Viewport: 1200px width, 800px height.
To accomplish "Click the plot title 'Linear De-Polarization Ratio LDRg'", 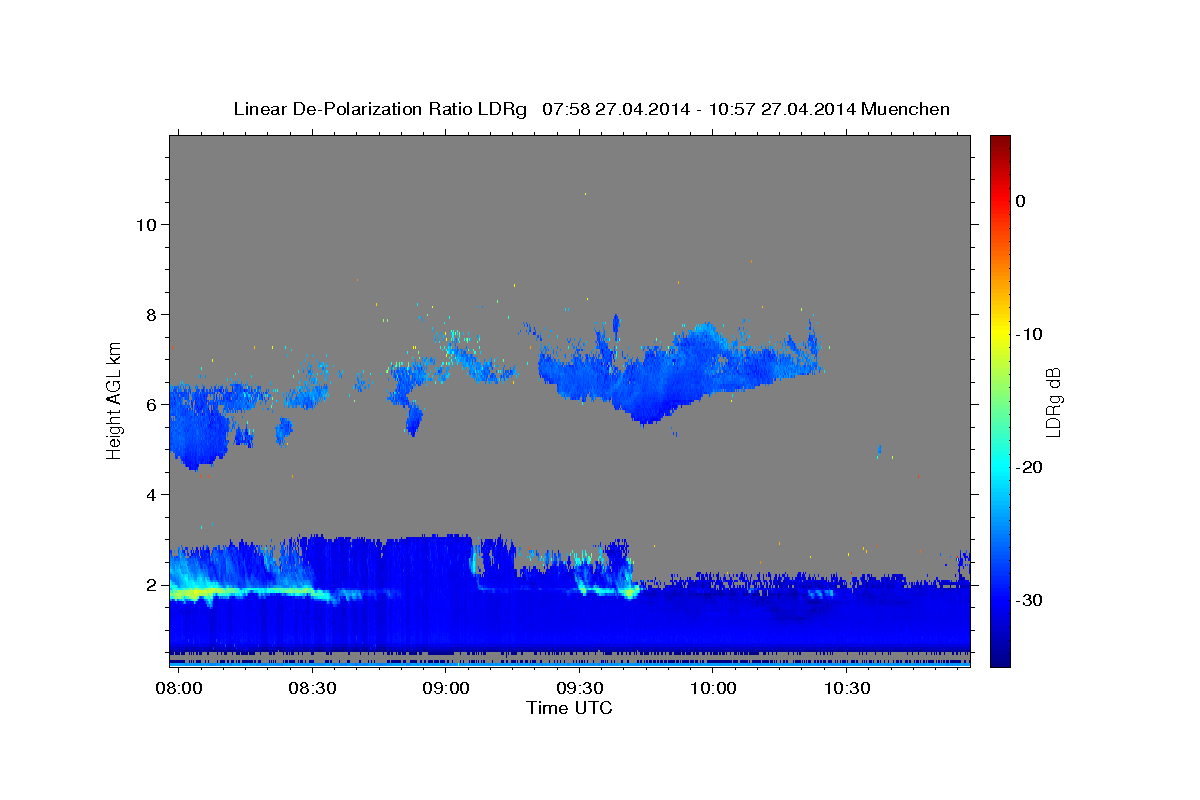I will tap(380, 109).
